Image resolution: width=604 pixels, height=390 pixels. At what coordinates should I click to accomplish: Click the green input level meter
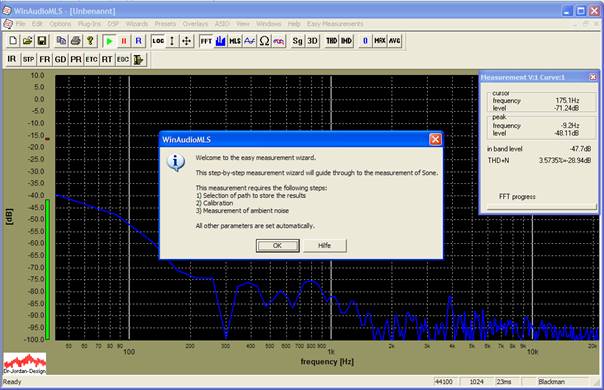click(x=48, y=269)
